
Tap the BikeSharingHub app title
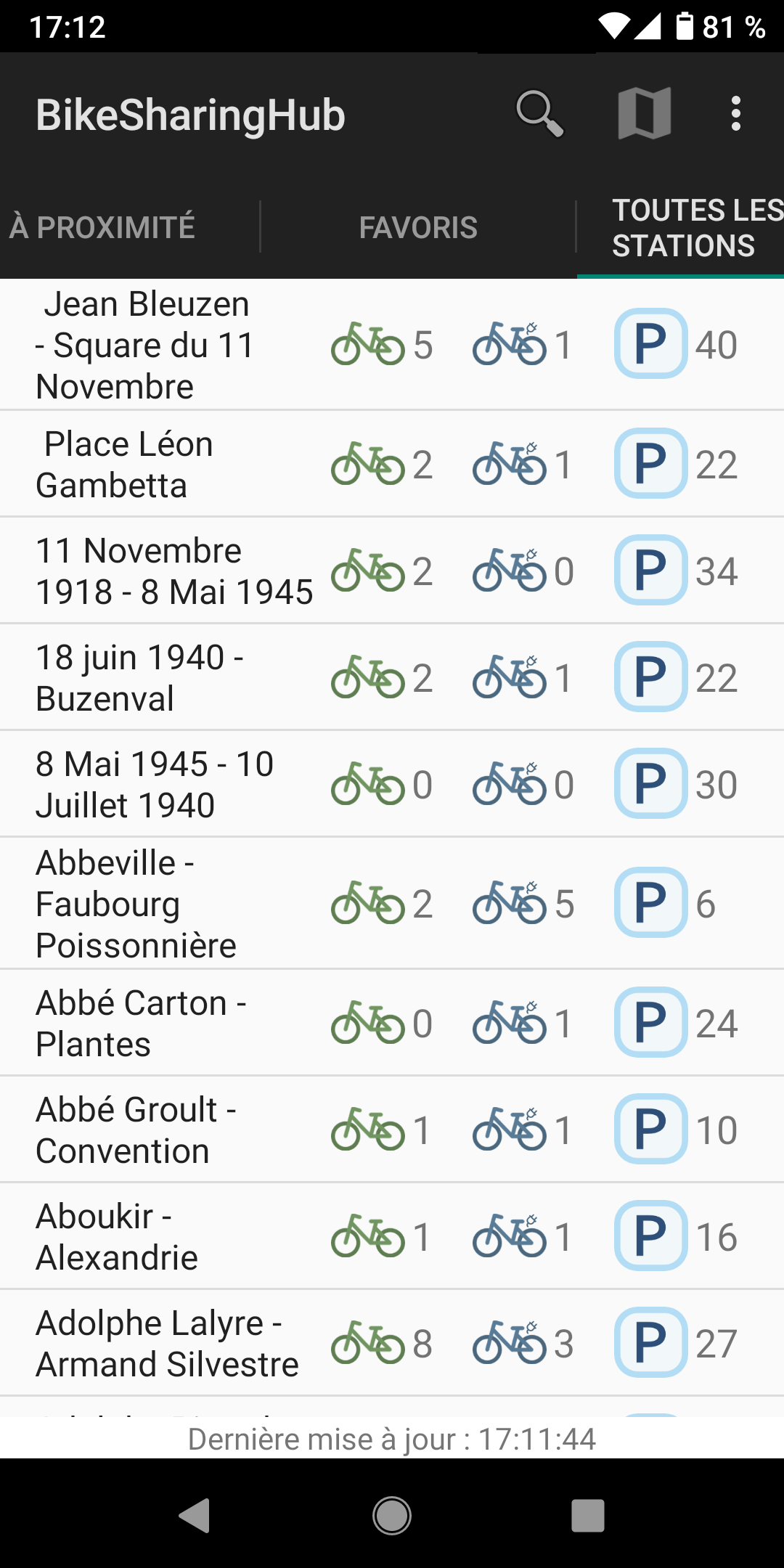[x=190, y=115]
